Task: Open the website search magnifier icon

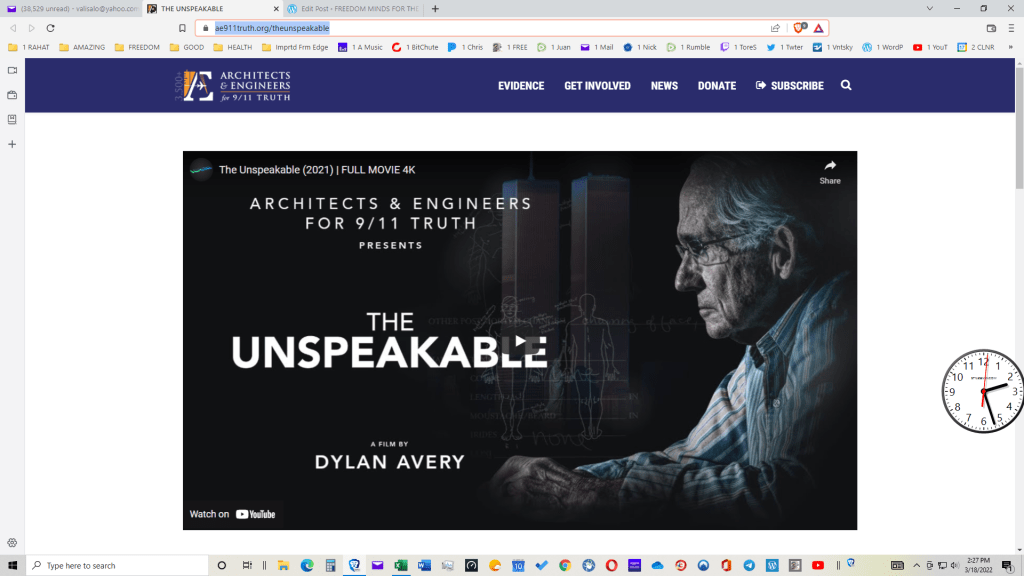Action: (846, 86)
